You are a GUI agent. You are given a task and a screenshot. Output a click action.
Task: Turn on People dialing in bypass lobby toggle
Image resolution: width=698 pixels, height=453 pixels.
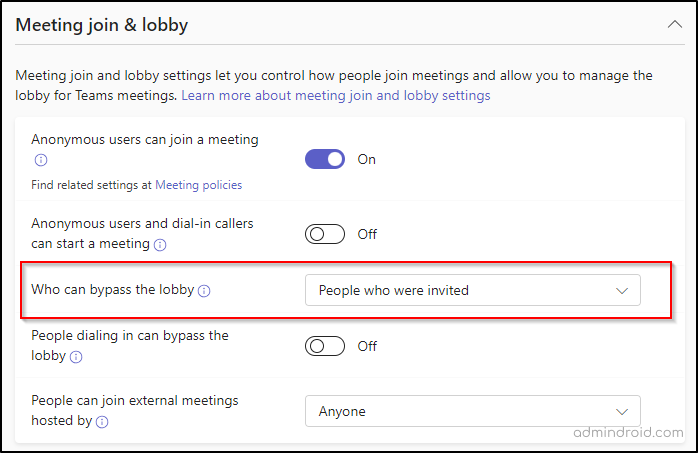tap(325, 346)
